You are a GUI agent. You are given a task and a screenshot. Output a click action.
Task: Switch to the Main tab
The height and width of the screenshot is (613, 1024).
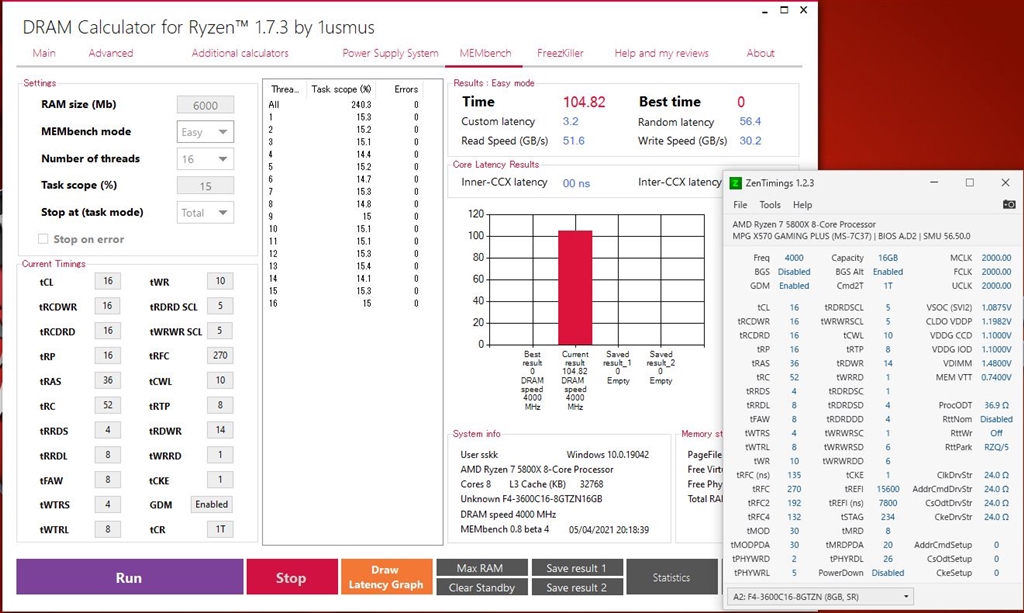pyautogui.click(x=44, y=53)
